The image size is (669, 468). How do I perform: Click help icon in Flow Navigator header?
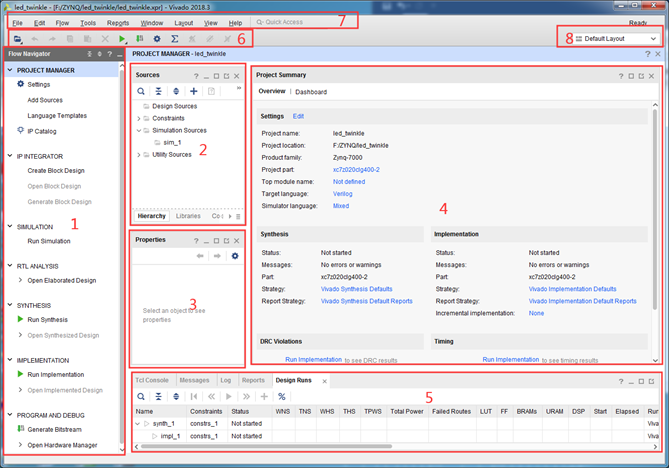pyautogui.click(x=110, y=54)
